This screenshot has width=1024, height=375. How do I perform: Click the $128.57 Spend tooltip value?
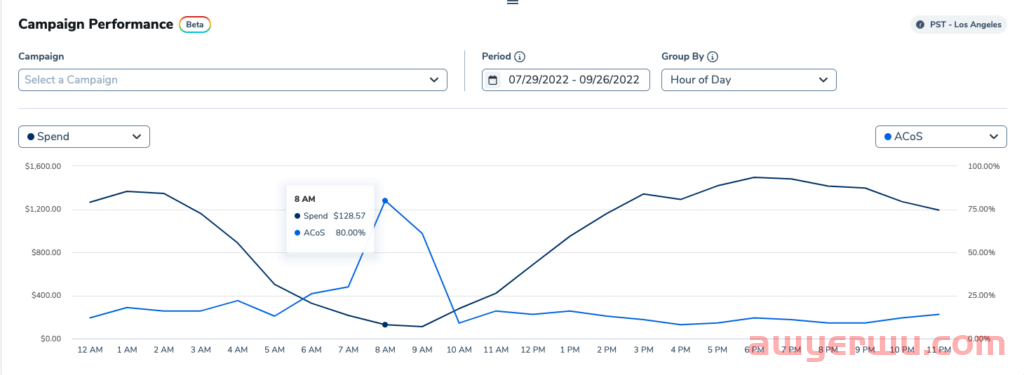349,216
